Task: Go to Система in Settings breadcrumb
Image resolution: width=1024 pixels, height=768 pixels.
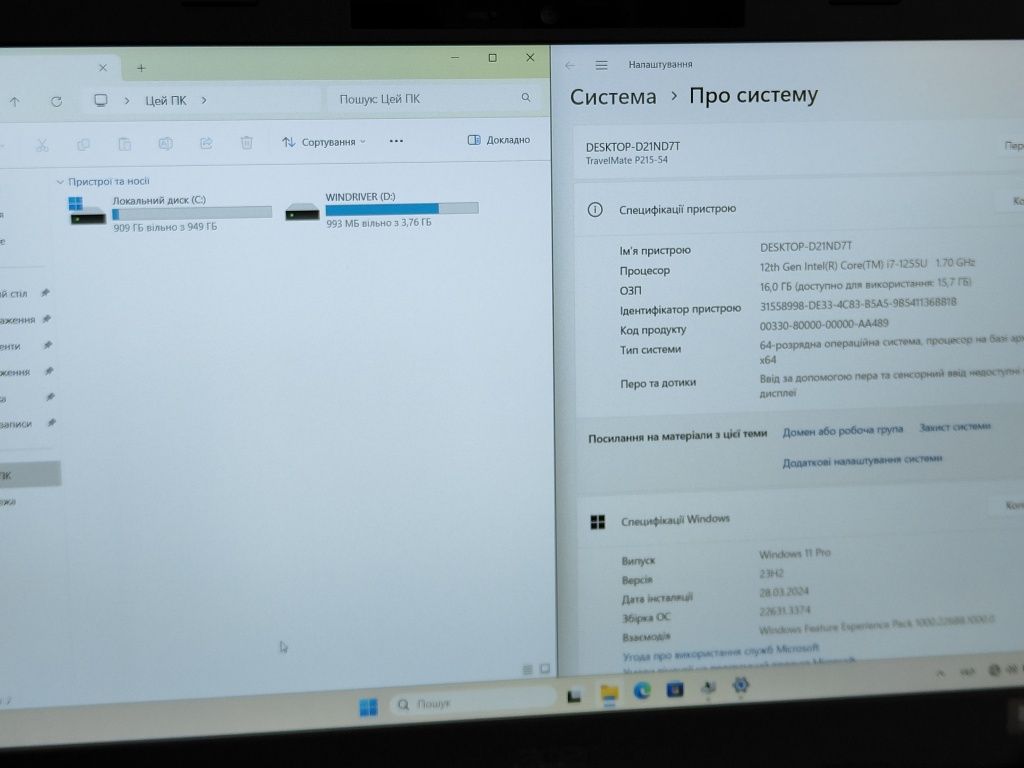Action: pos(613,97)
